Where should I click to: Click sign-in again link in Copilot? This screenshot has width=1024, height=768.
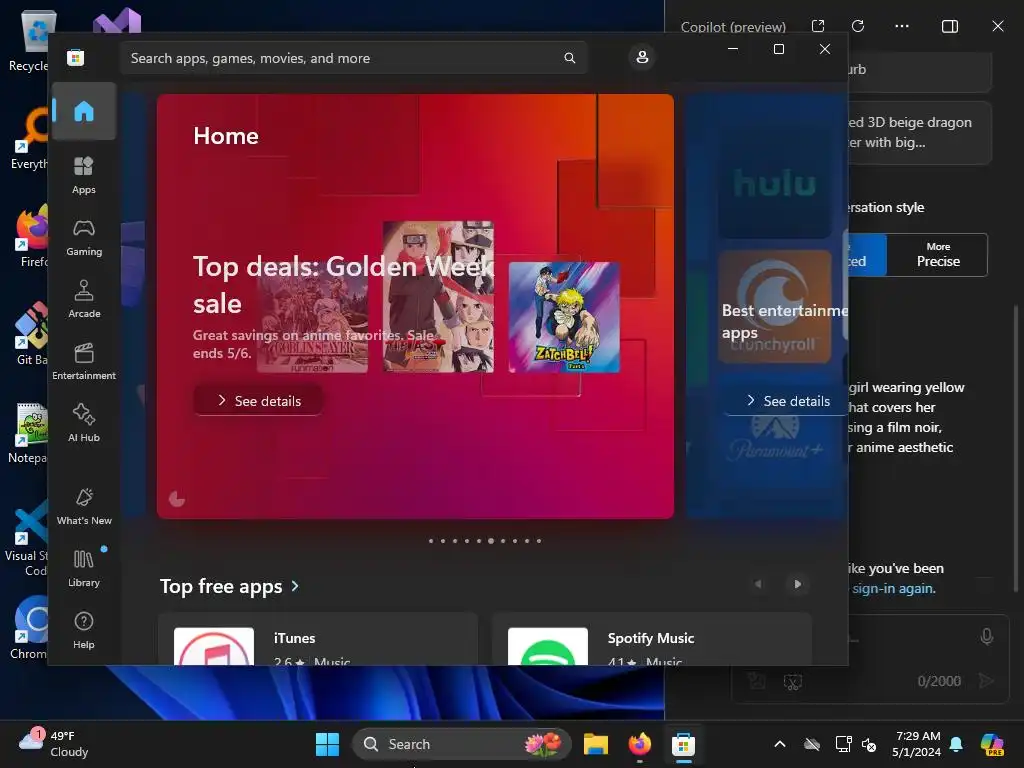893,588
